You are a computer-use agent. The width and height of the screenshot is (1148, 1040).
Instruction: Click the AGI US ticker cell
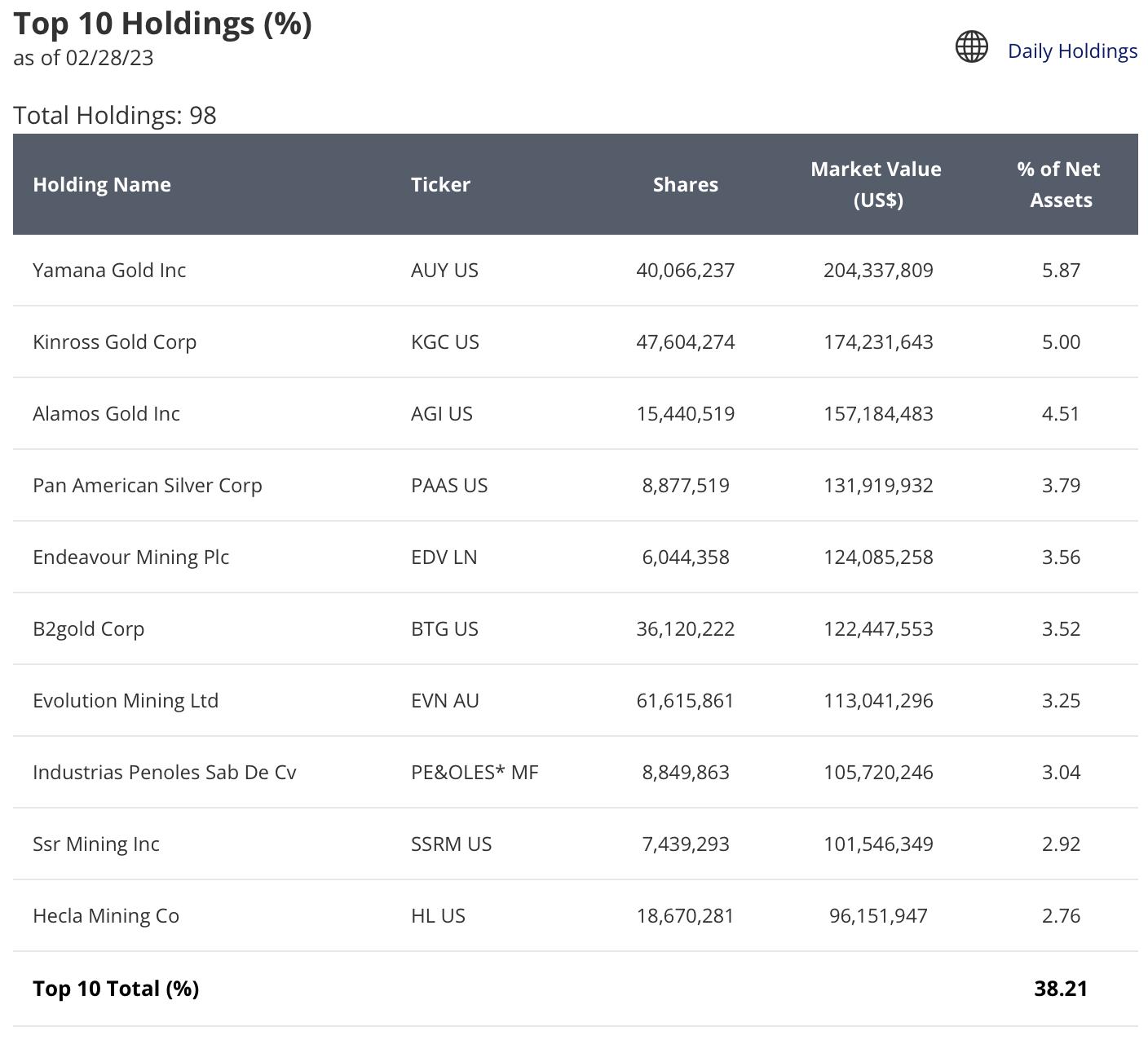[442, 413]
